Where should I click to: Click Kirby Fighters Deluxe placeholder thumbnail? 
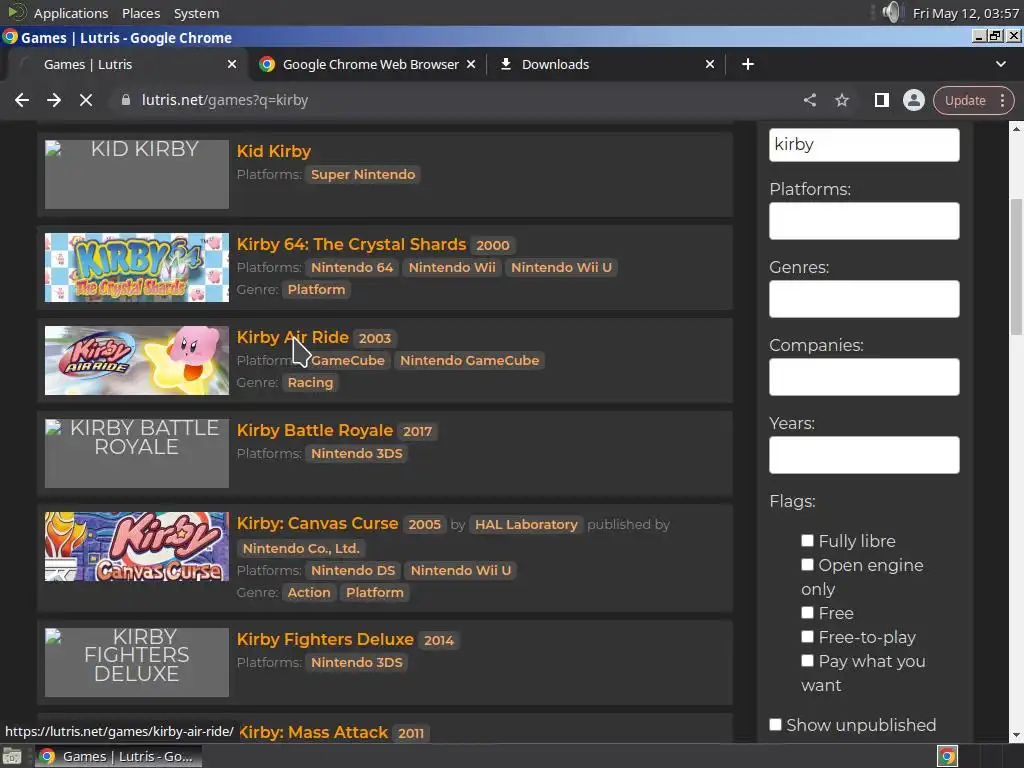(x=136, y=662)
